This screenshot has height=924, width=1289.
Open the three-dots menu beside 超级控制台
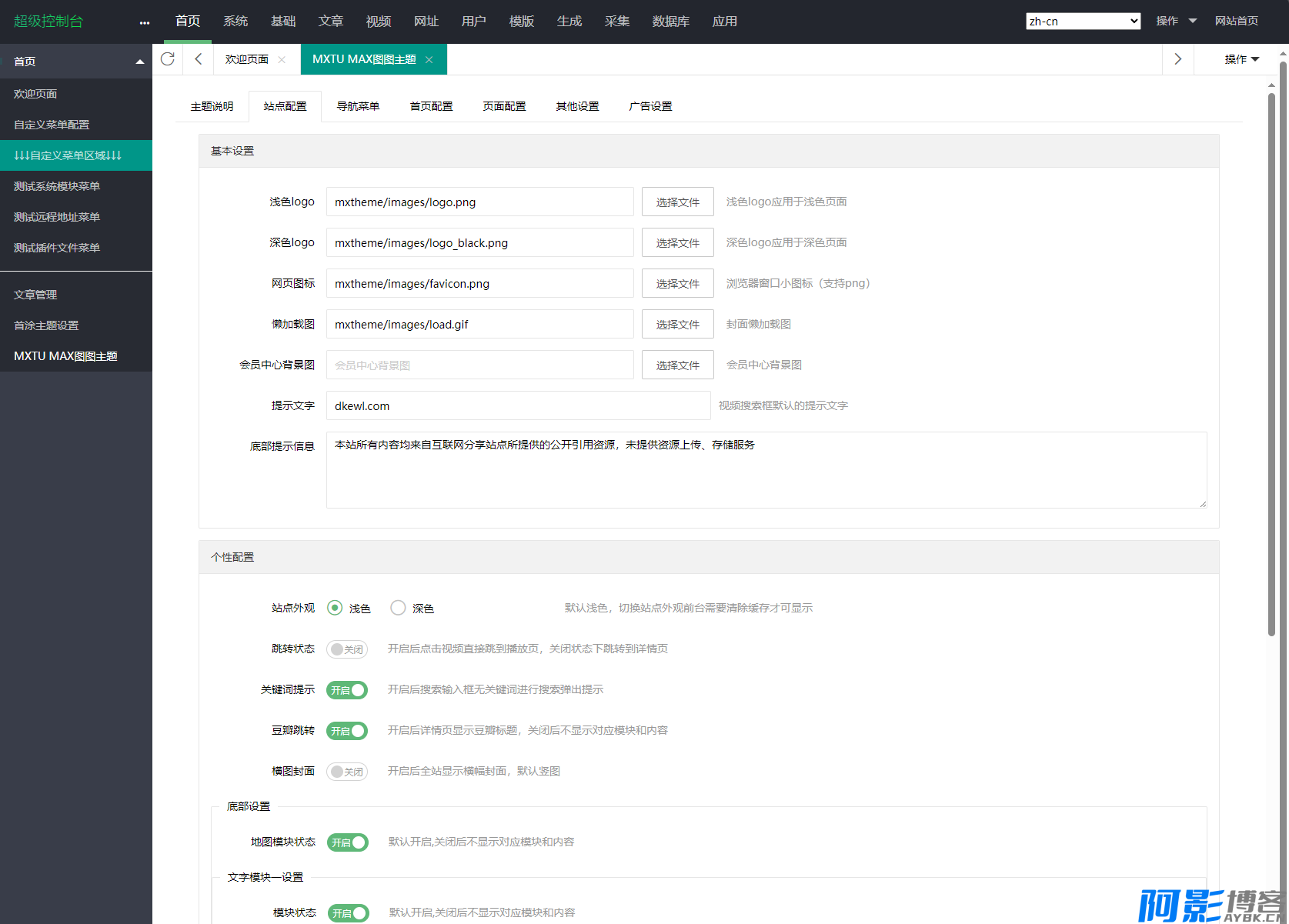coord(145,22)
